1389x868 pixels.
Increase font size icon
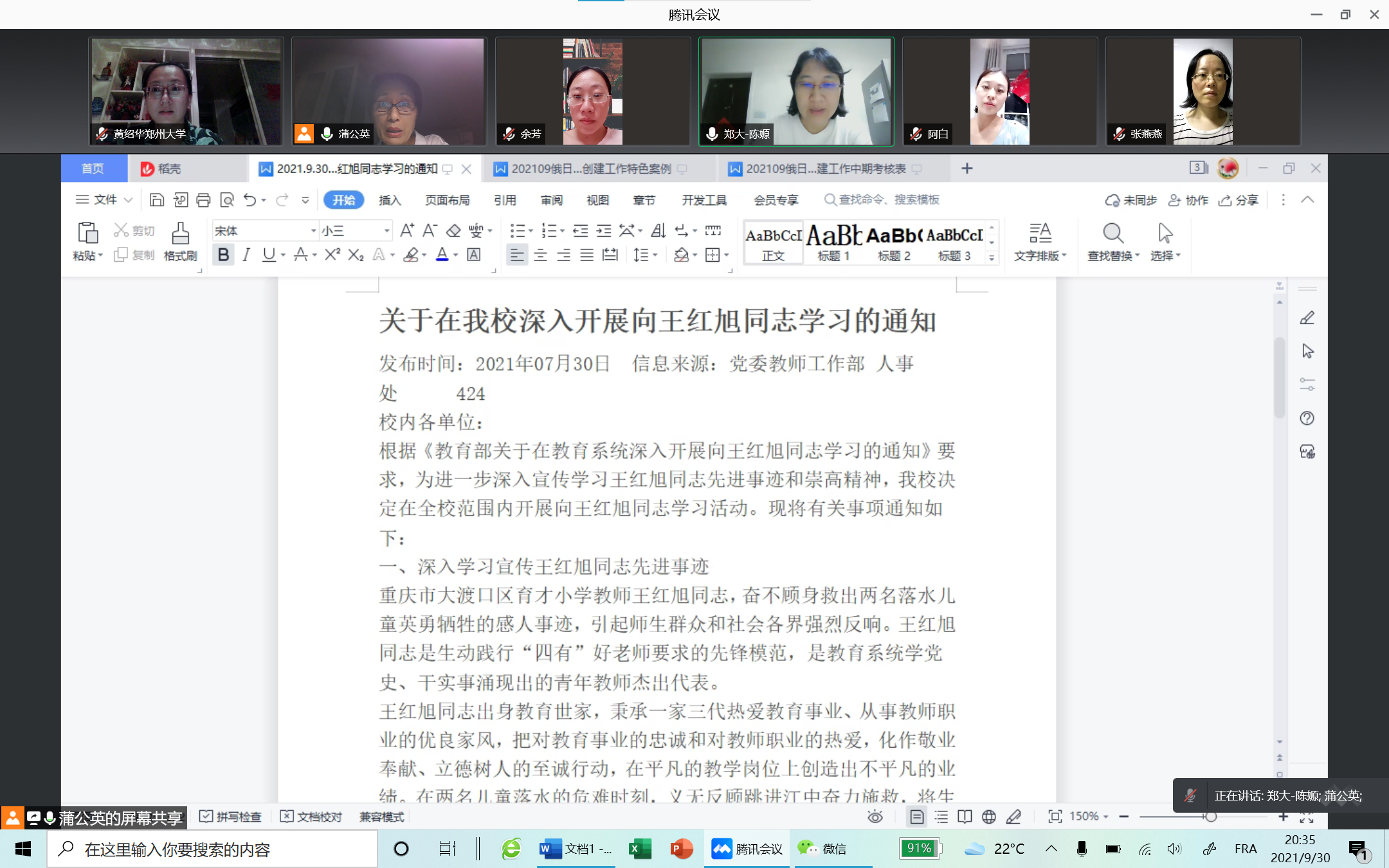(407, 230)
